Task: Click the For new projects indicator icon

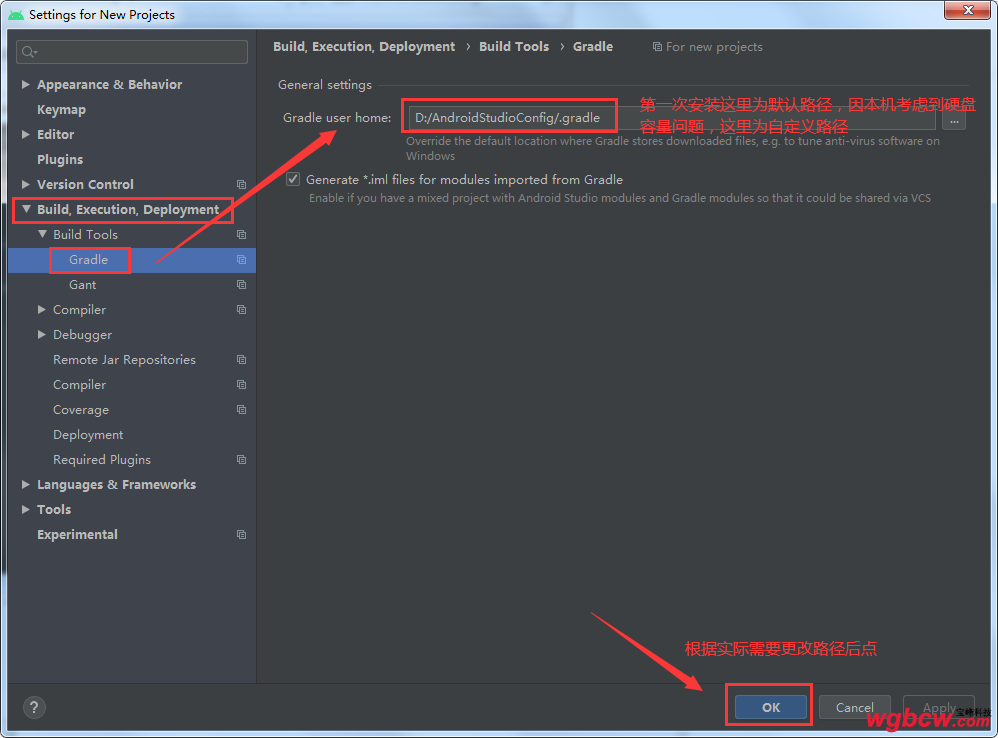Action: [657, 46]
